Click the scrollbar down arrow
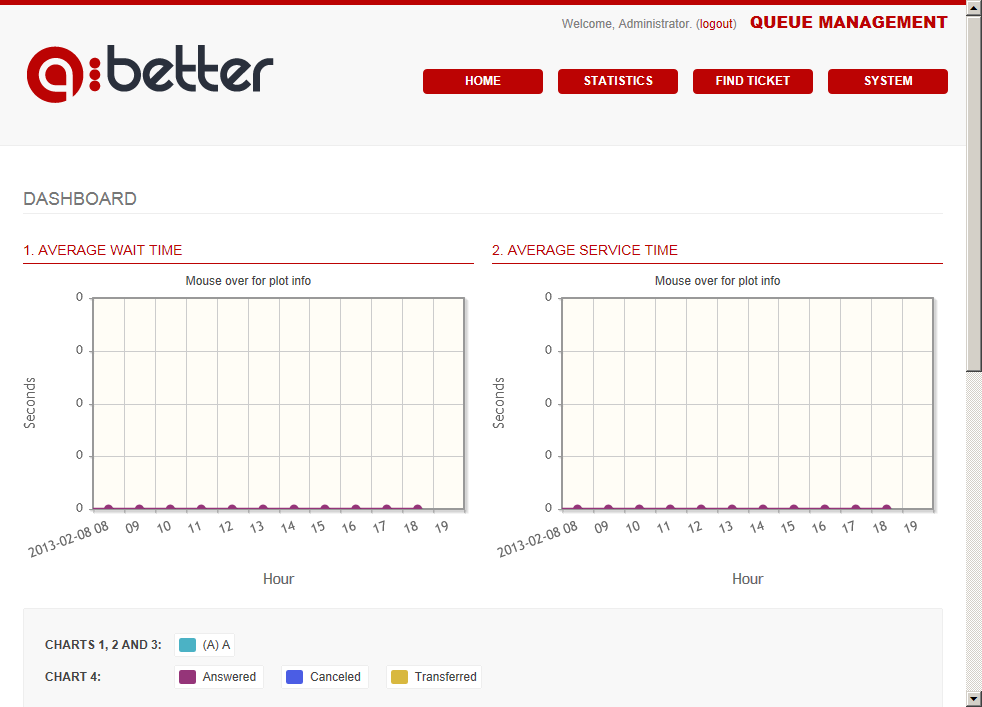The width and height of the screenshot is (982, 707). (974, 698)
